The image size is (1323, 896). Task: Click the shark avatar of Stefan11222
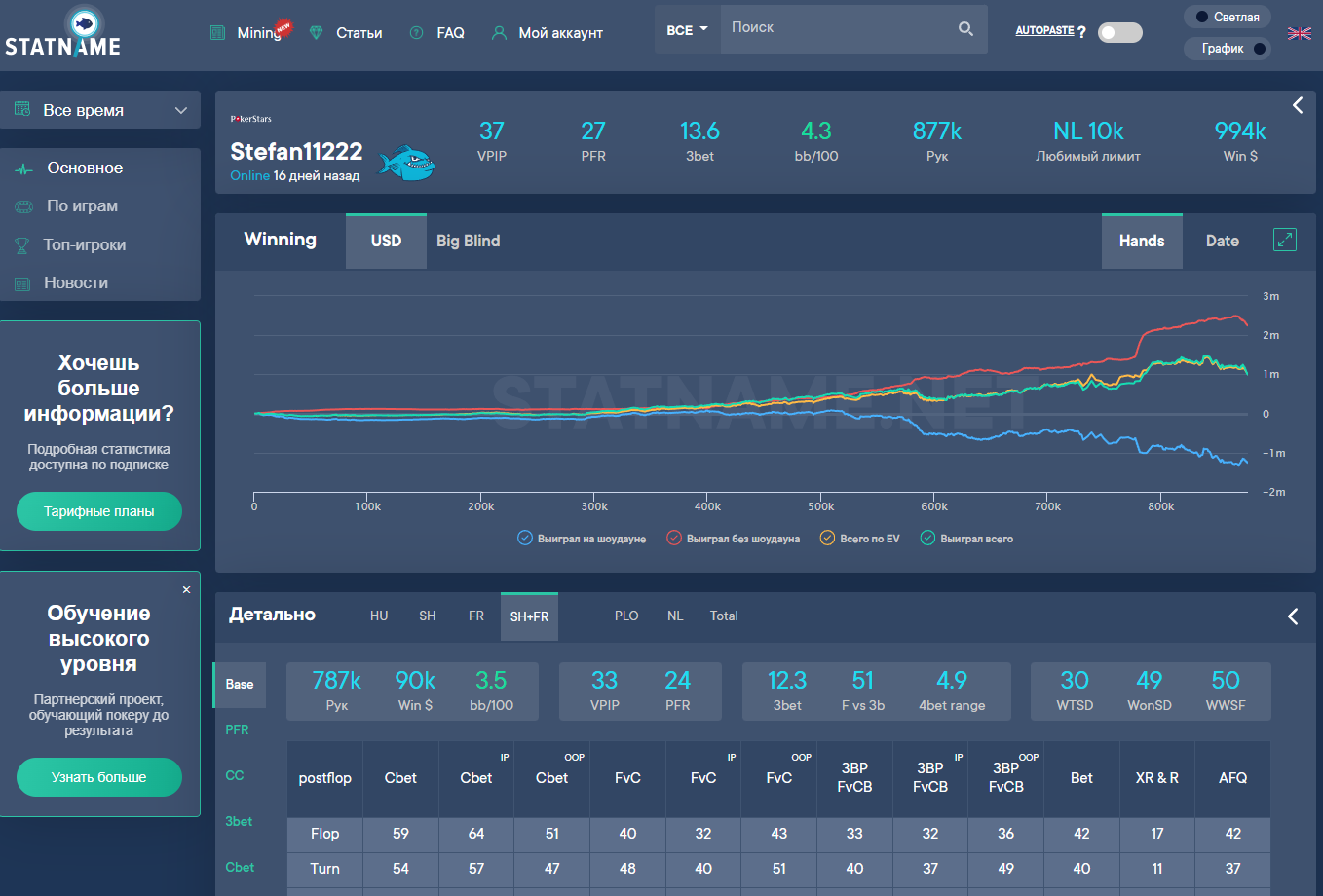(406, 163)
